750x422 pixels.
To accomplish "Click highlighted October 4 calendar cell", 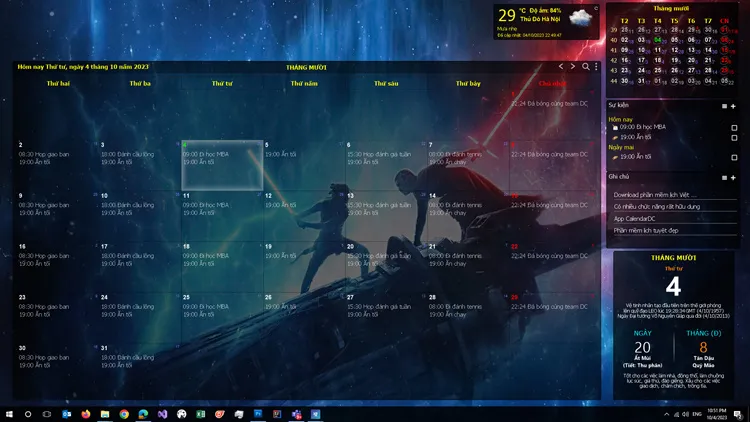I will 222,164.
